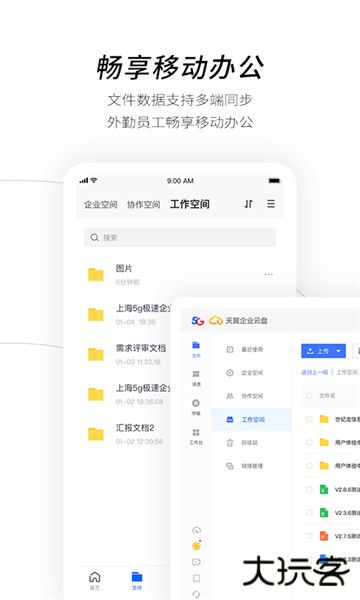Click the 01-03 11:33:18 timestamp
360x600 pixels.
(x=138, y=362)
